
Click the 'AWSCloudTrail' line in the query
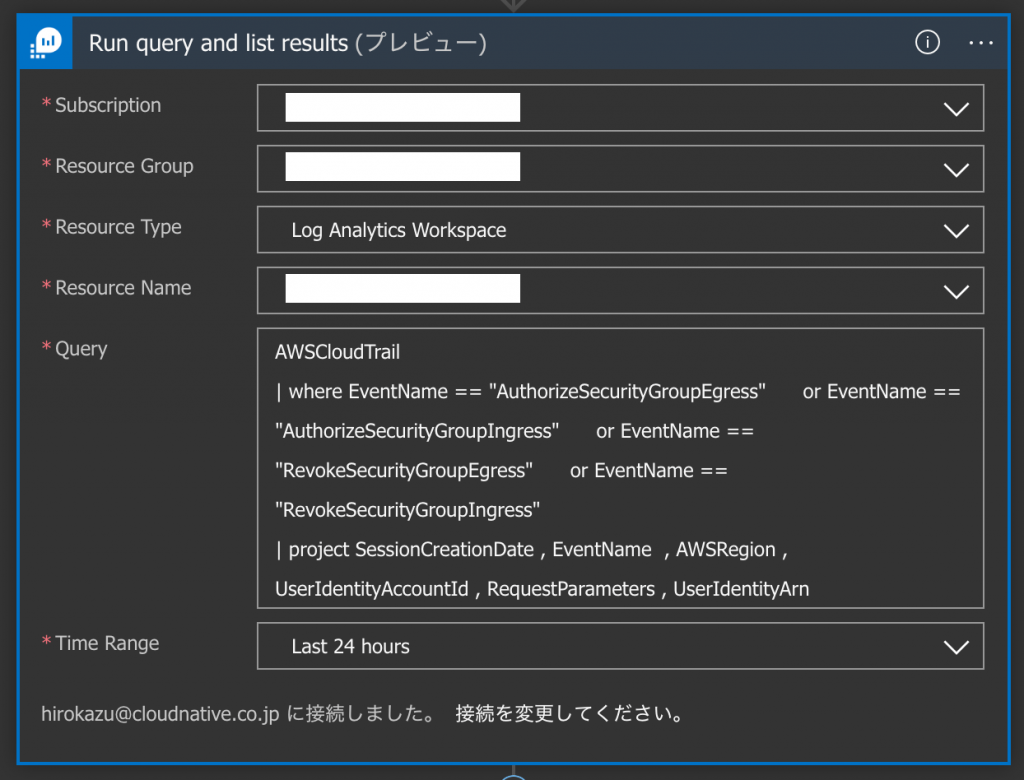[337, 352]
